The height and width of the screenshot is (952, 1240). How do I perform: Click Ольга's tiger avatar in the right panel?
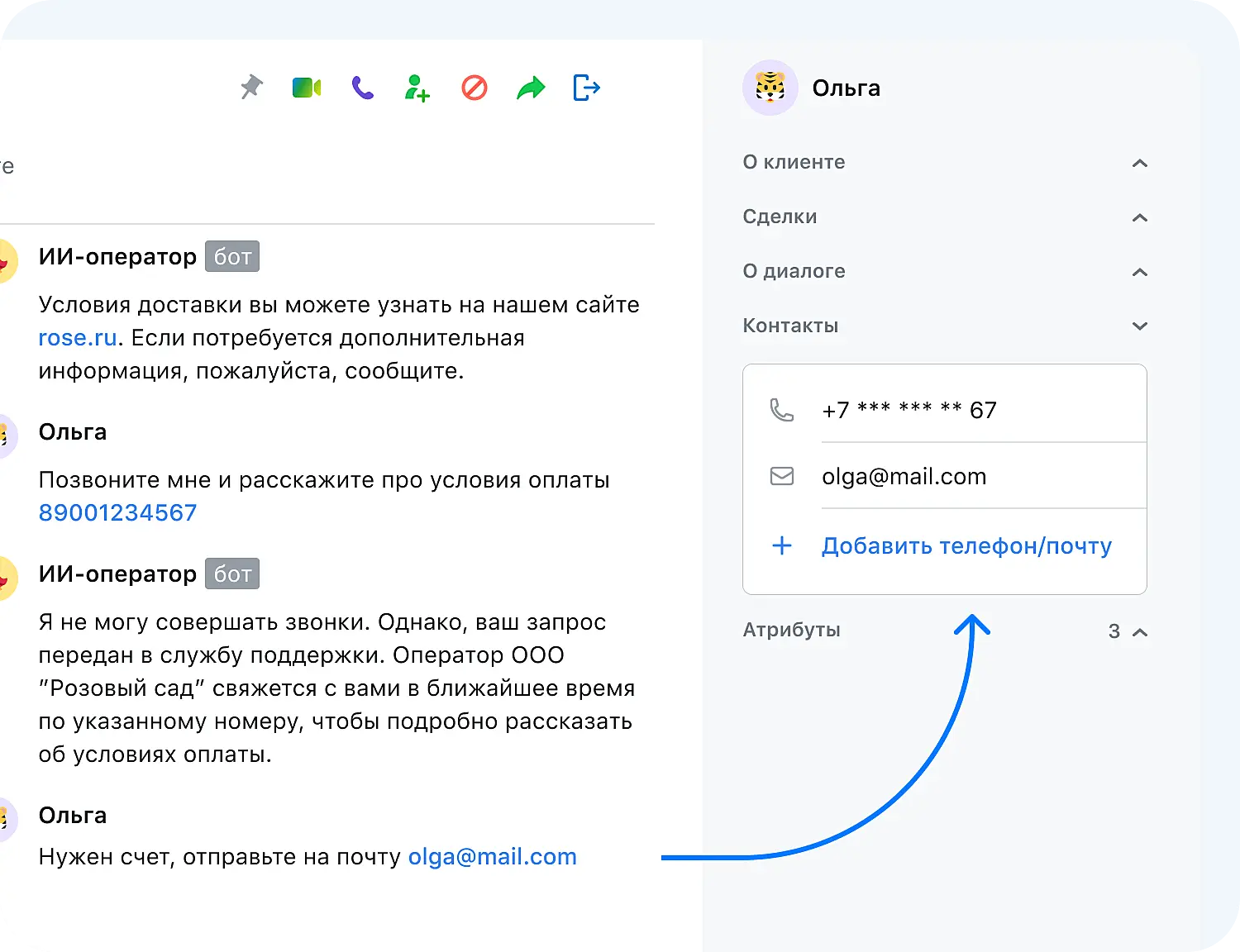[770, 87]
